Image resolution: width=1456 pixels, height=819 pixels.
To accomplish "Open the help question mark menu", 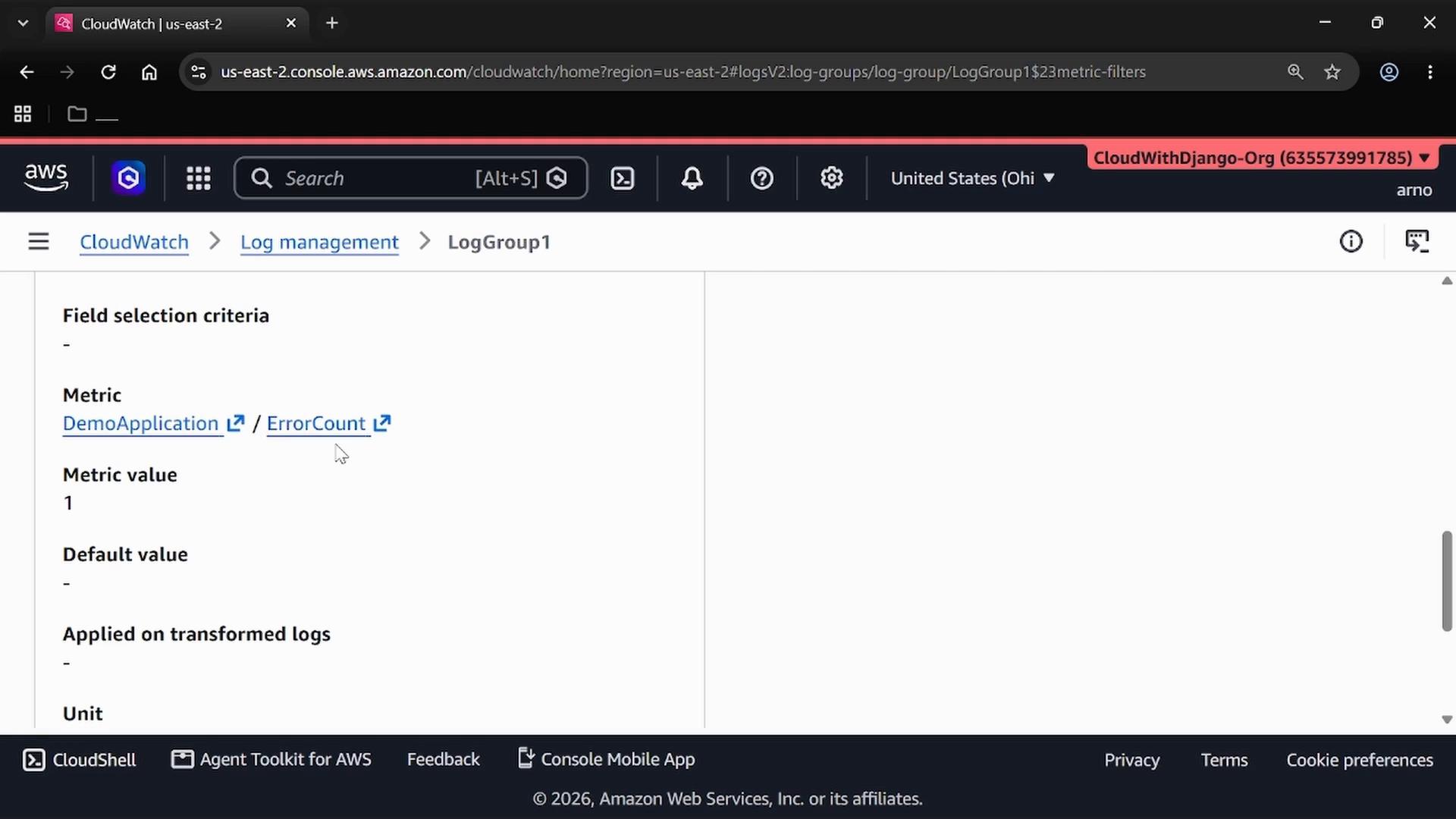I will point(761,178).
